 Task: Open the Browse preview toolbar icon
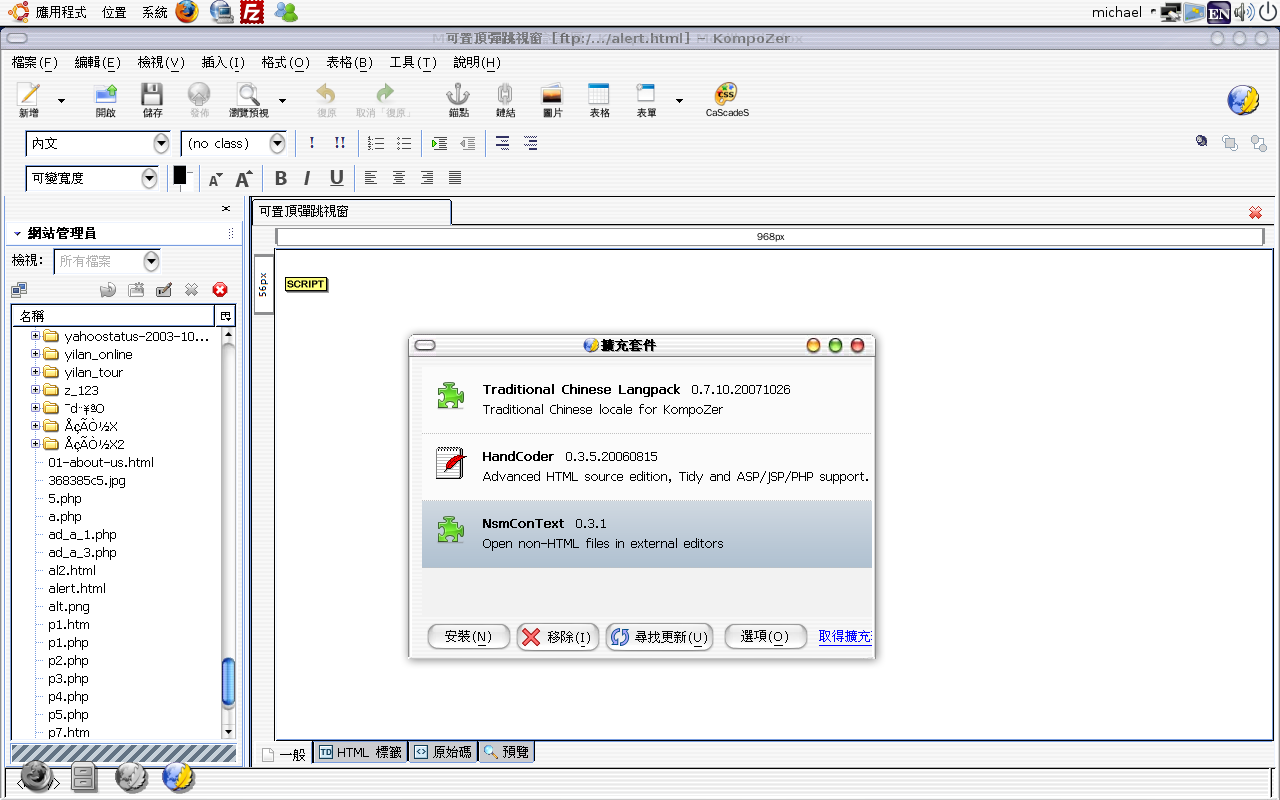248,97
